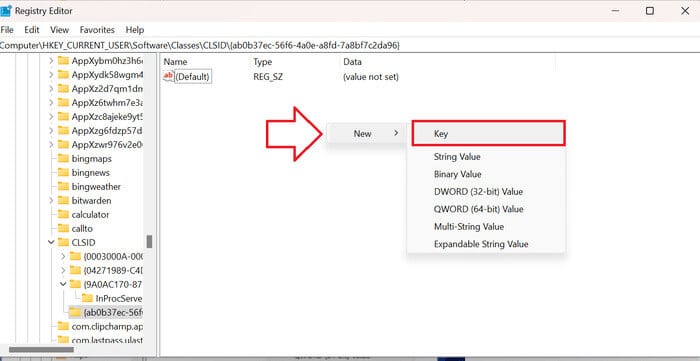Click the com.clipchamp.ap folder icon

63,327
